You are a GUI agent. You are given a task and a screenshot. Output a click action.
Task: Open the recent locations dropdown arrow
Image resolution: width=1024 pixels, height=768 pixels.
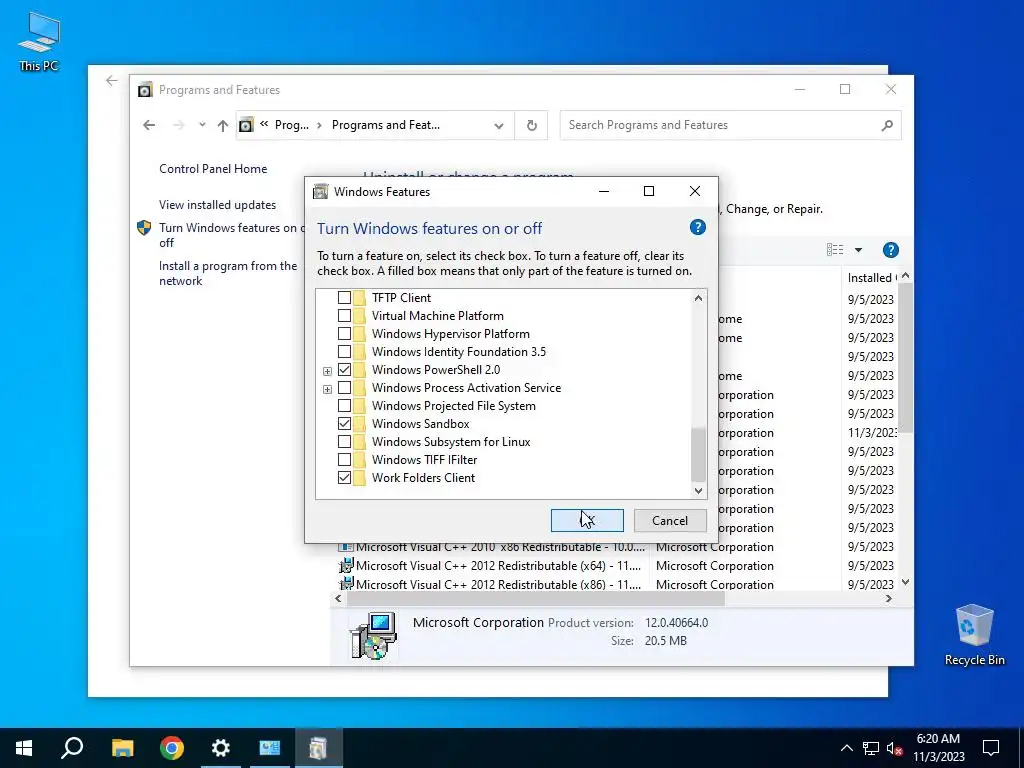[x=202, y=125]
